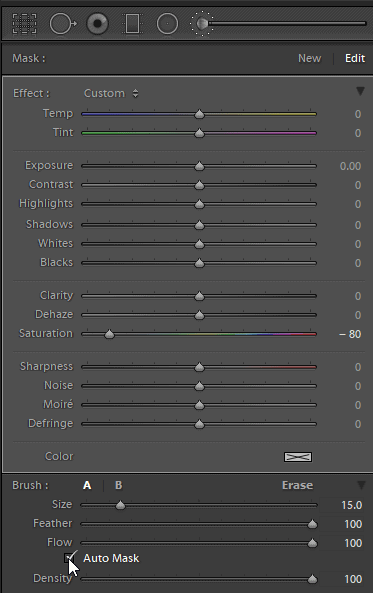Switch the Mask mode to Edit
The image size is (373, 593).
click(355, 58)
